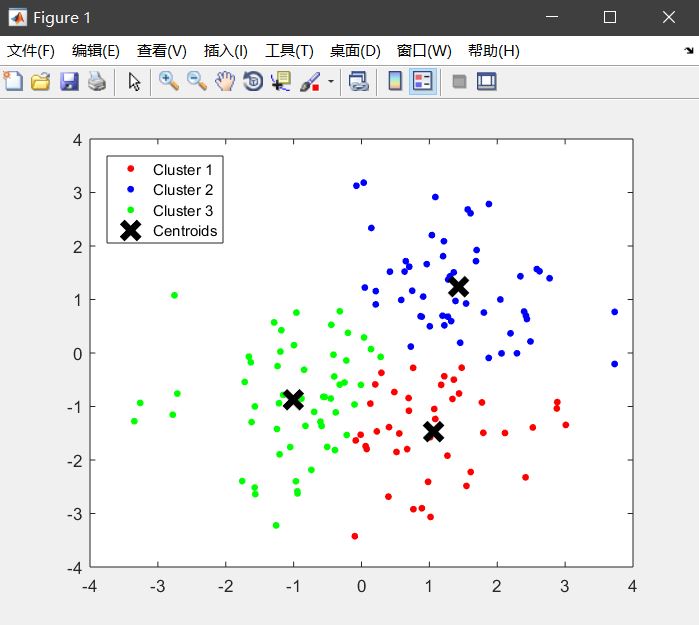Image resolution: width=699 pixels, height=625 pixels.
Task: Insert a colorbar using toolbar icon
Action: pos(395,82)
